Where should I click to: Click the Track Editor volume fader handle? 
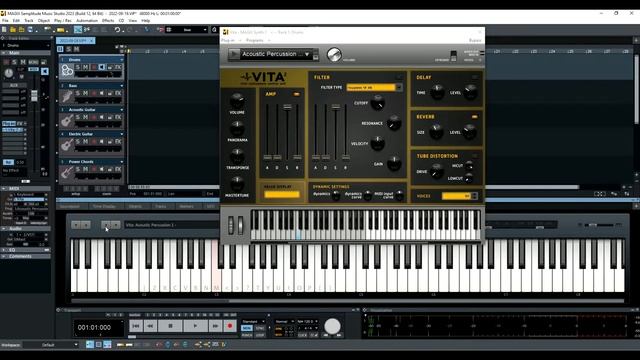34,95
